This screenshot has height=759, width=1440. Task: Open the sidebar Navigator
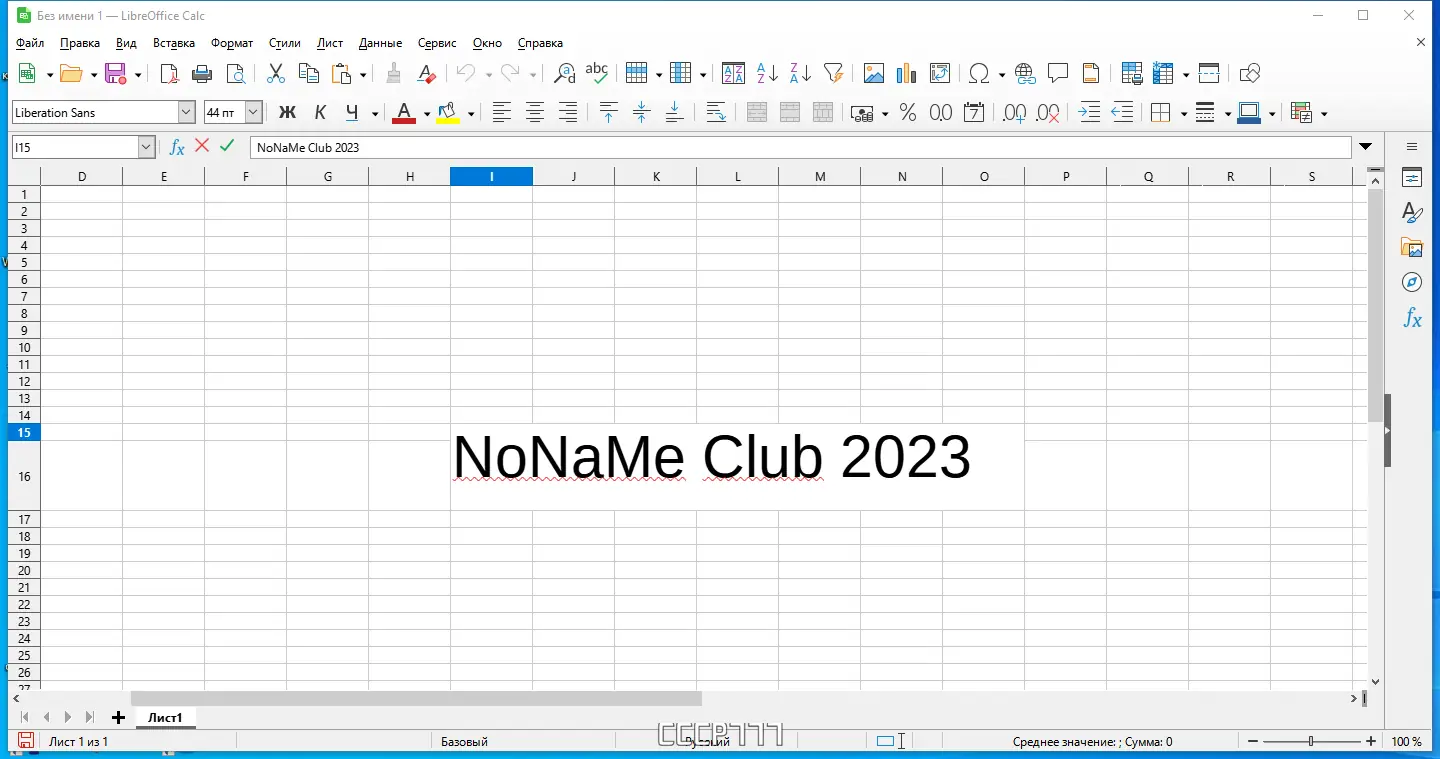tap(1412, 282)
